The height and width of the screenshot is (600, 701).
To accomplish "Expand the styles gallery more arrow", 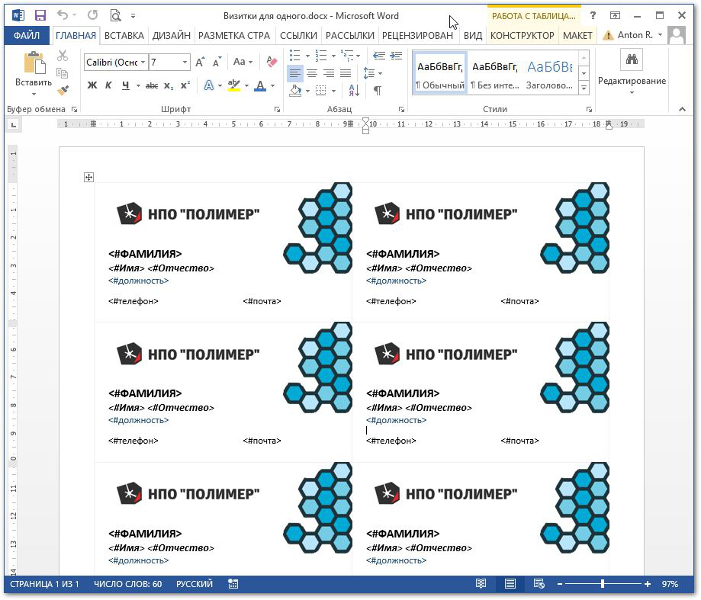I will point(584,88).
